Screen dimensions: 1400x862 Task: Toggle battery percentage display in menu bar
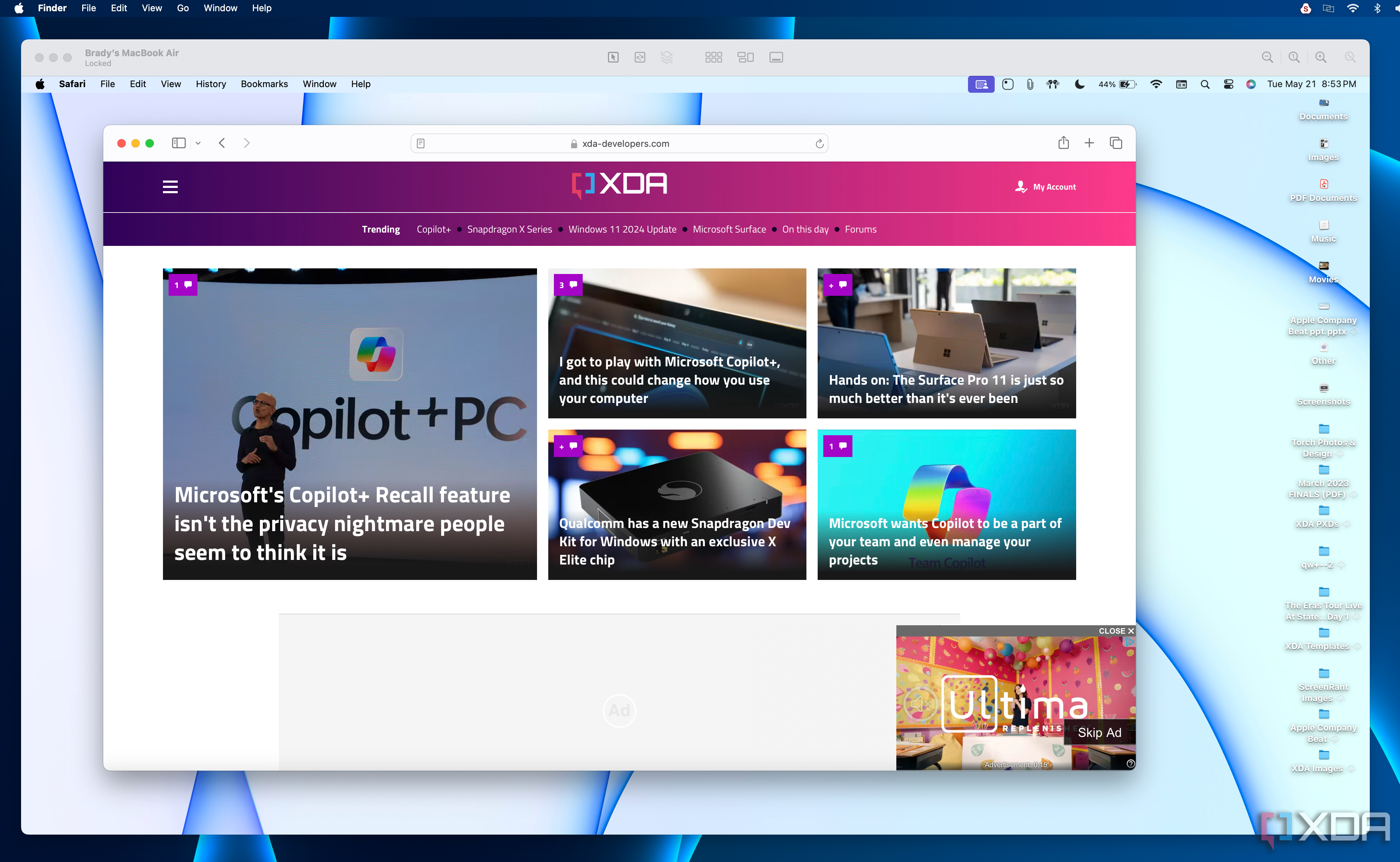click(x=1117, y=83)
